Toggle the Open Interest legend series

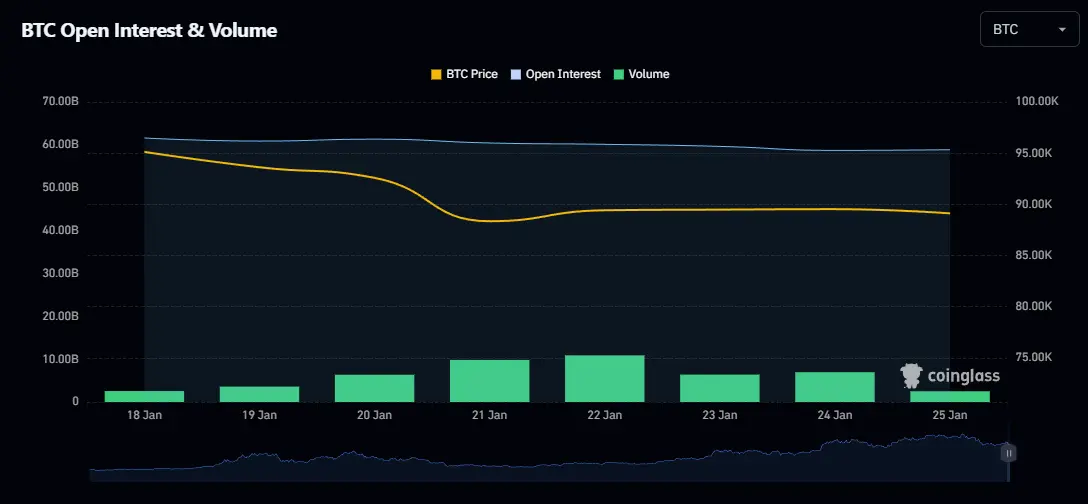555,74
